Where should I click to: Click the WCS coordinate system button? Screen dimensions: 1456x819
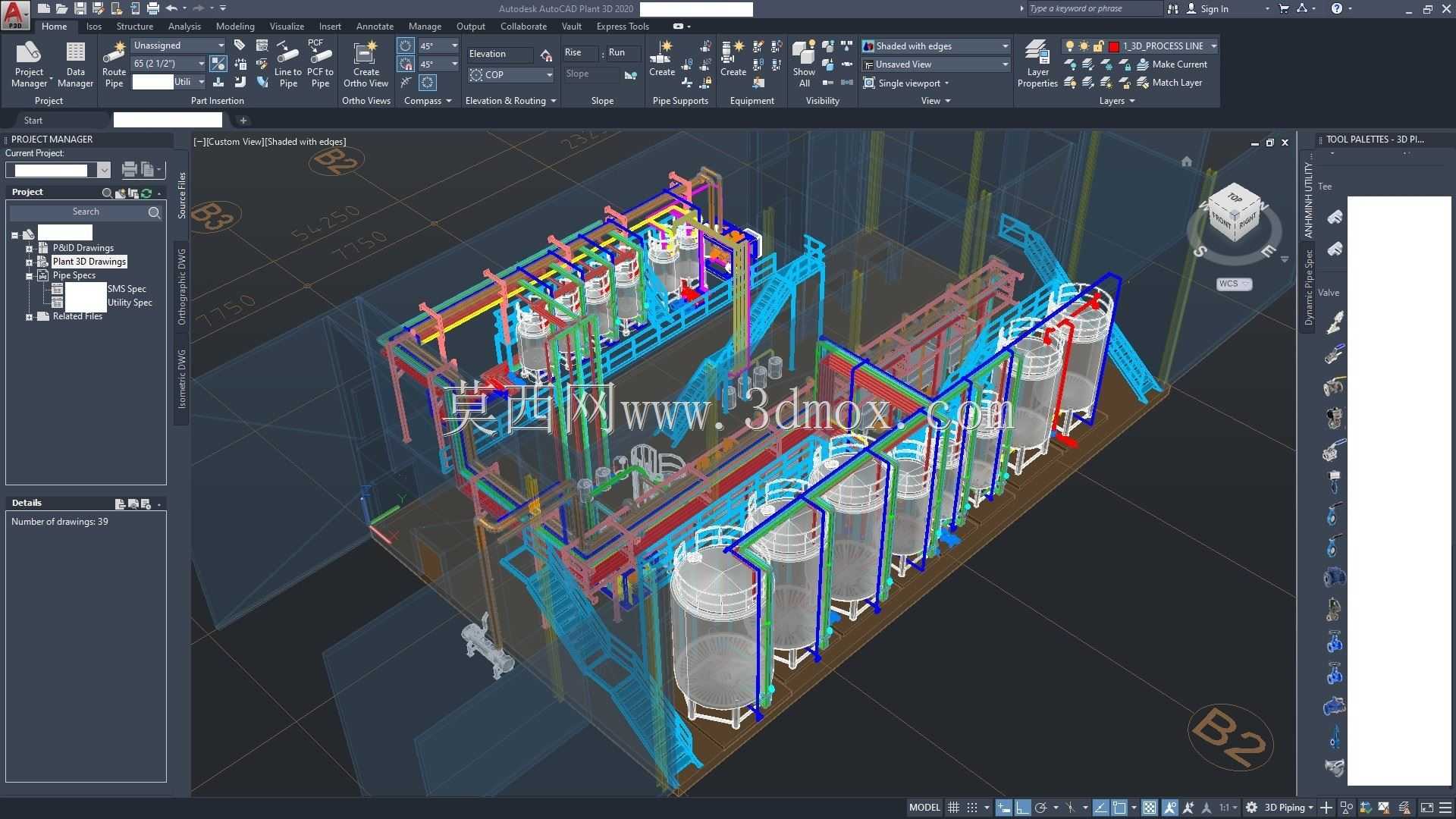click(1234, 284)
